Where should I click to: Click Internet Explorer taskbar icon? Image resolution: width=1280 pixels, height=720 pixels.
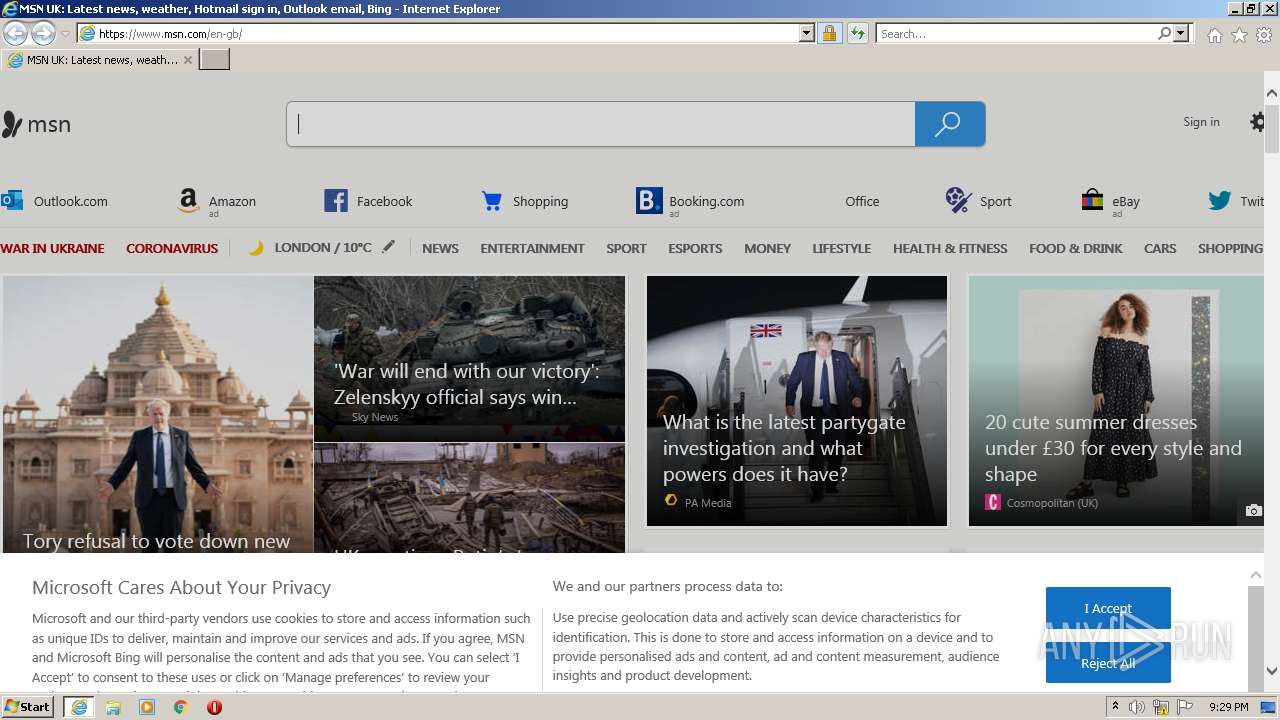click(79, 707)
